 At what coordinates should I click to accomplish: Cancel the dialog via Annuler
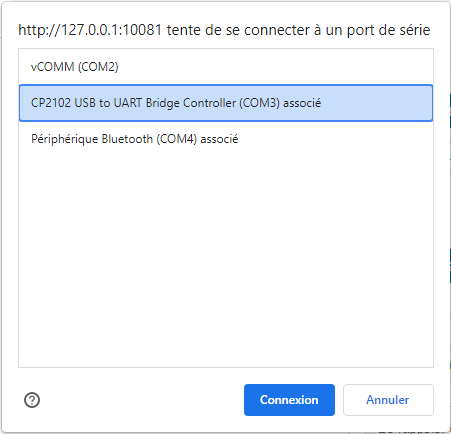coord(388,400)
